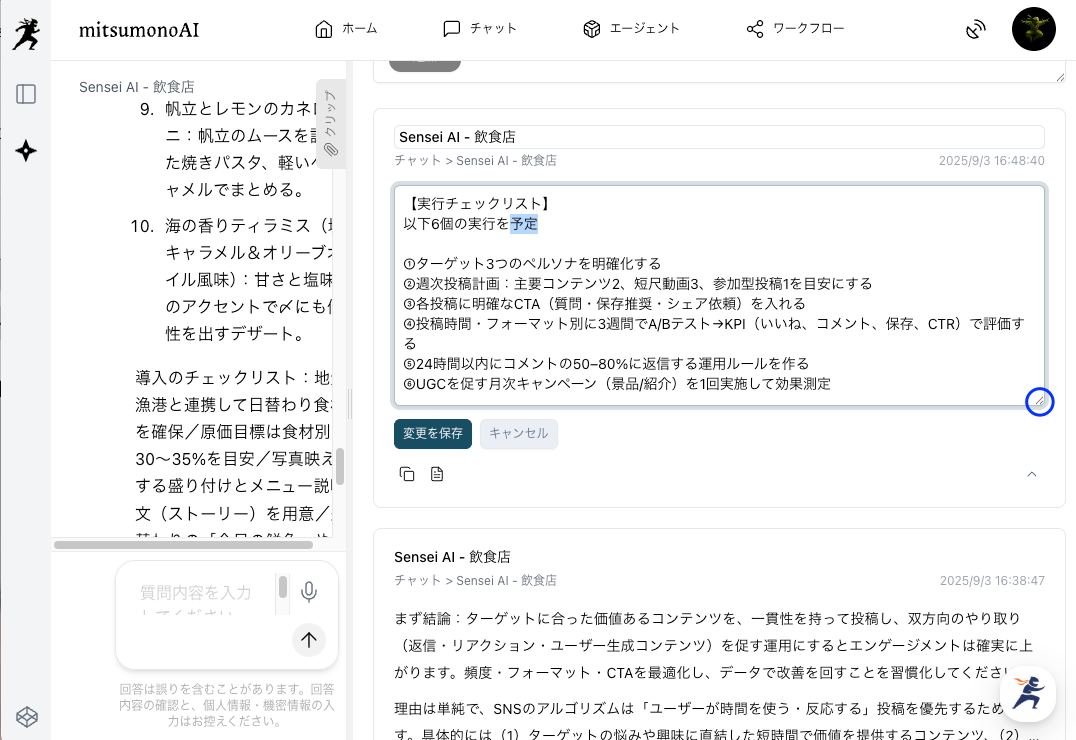Click the highlighted word 予定
The height and width of the screenshot is (740, 1076).
(524, 224)
